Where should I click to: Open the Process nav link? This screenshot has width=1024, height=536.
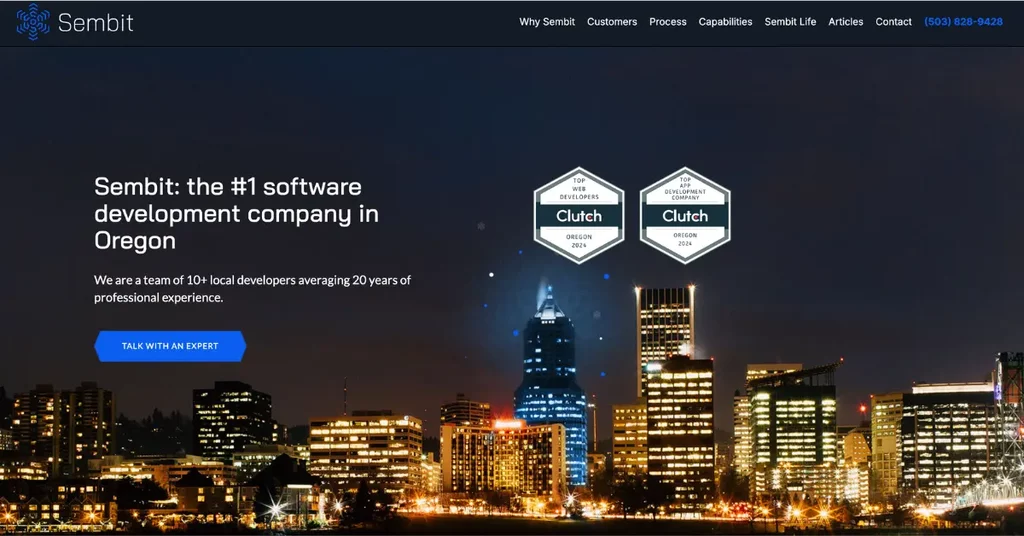667,22
